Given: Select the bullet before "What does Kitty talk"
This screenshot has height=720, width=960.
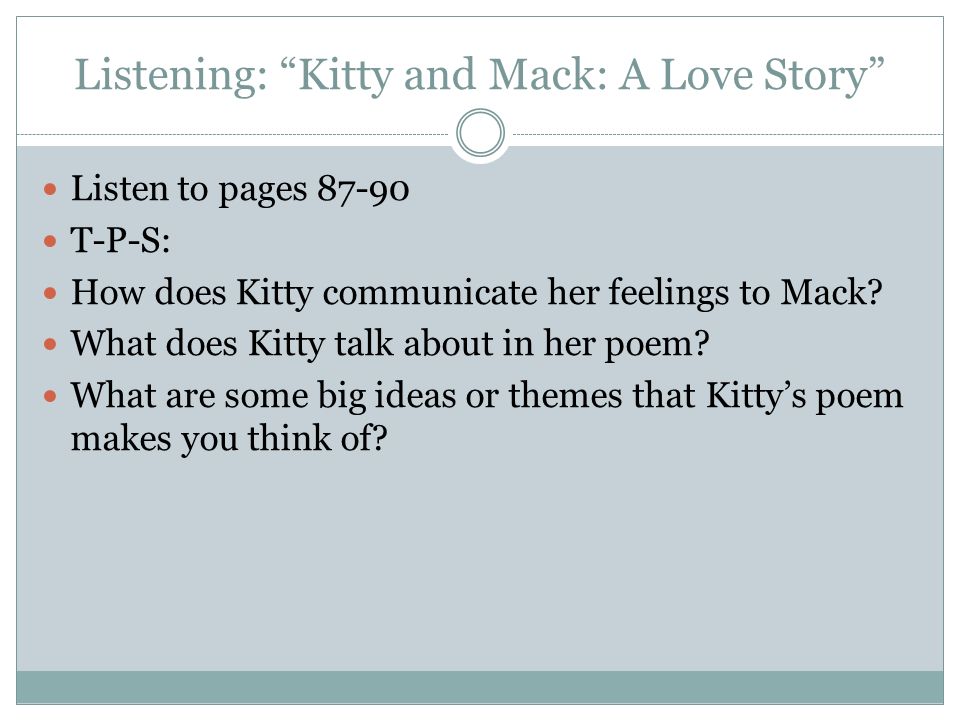Looking at the screenshot, I should (50, 345).
